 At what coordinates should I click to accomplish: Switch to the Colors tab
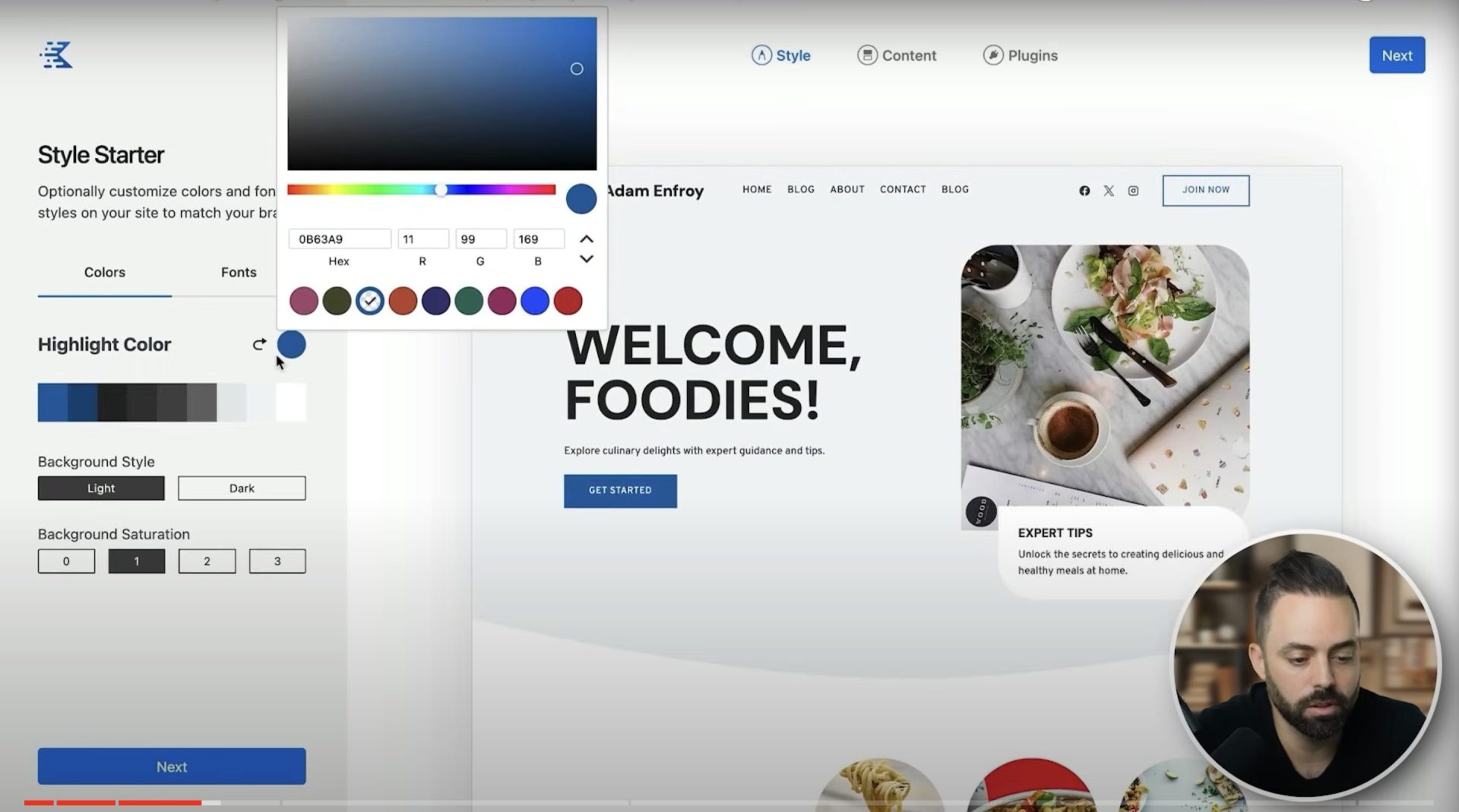coord(105,272)
